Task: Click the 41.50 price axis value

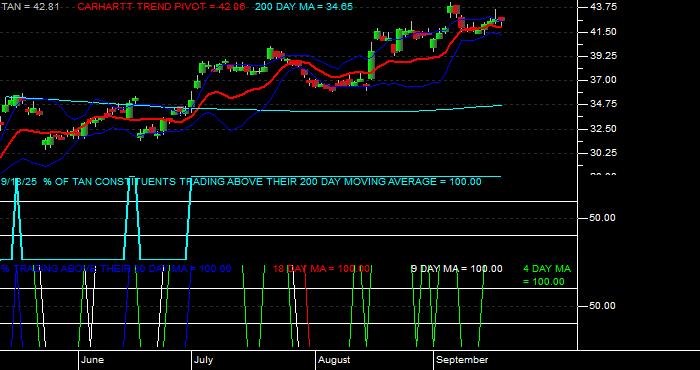Action: pyautogui.click(x=603, y=32)
